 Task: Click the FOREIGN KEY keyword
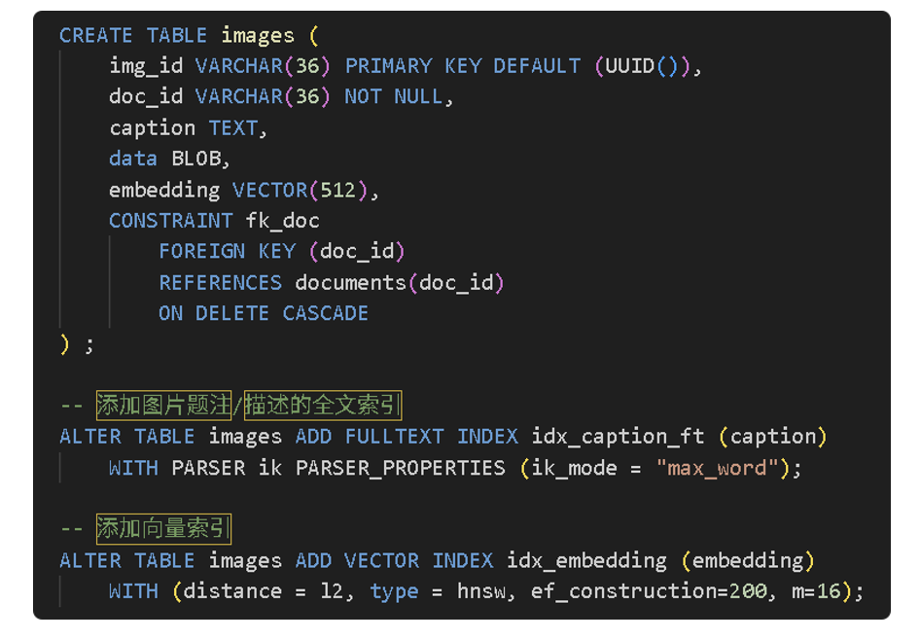(226, 251)
